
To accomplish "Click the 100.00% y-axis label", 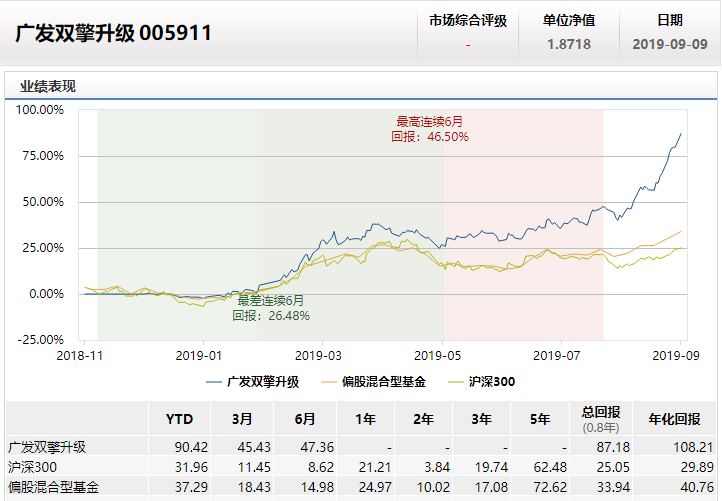I will (40, 110).
